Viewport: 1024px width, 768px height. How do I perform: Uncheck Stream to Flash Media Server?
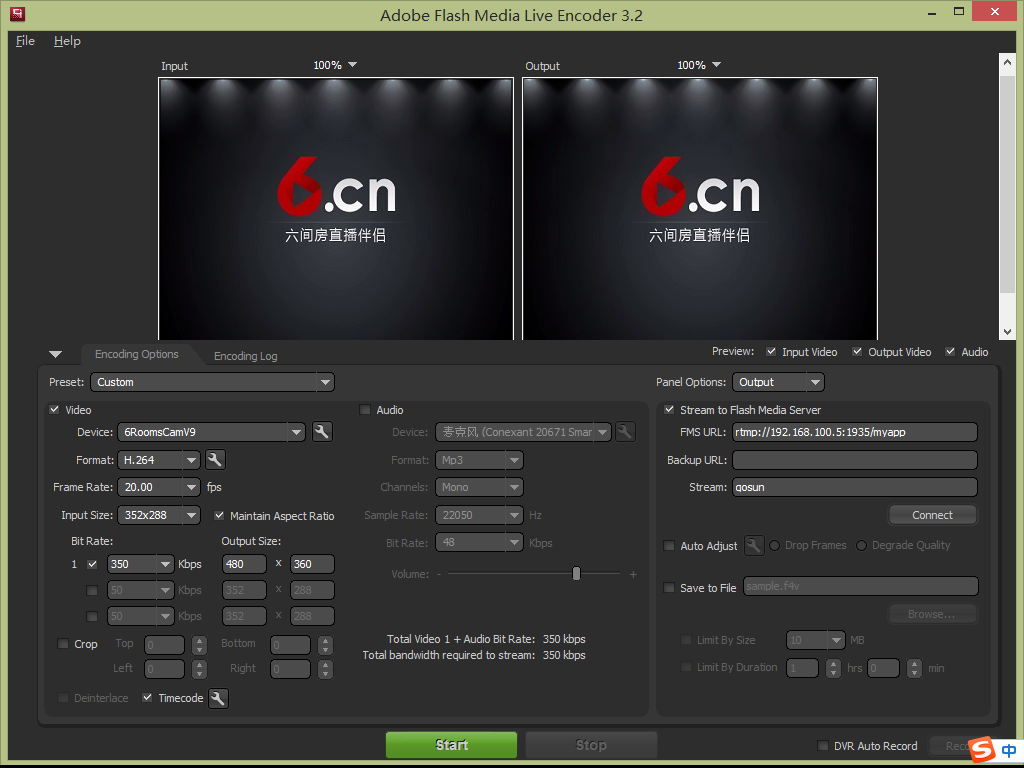tap(669, 409)
